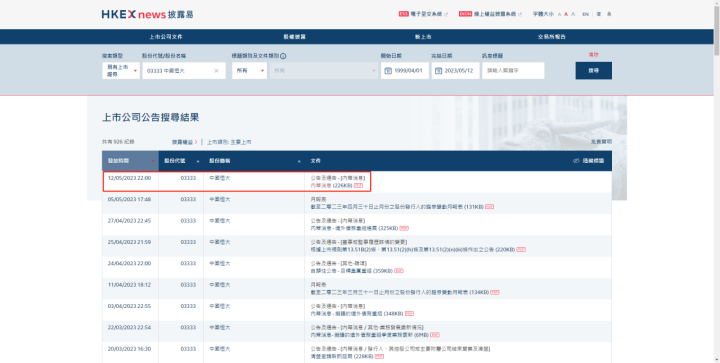Clear the 03333 stock code with X icon
The width and height of the screenshot is (720, 363).
point(216,71)
